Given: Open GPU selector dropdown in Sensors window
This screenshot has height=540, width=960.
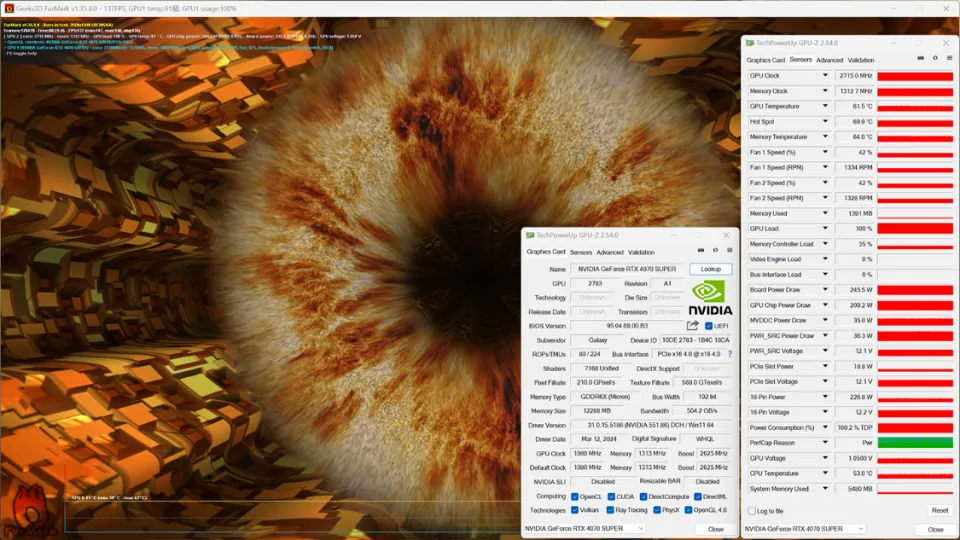Looking at the screenshot, I should pyautogui.click(x=805, y=528).
